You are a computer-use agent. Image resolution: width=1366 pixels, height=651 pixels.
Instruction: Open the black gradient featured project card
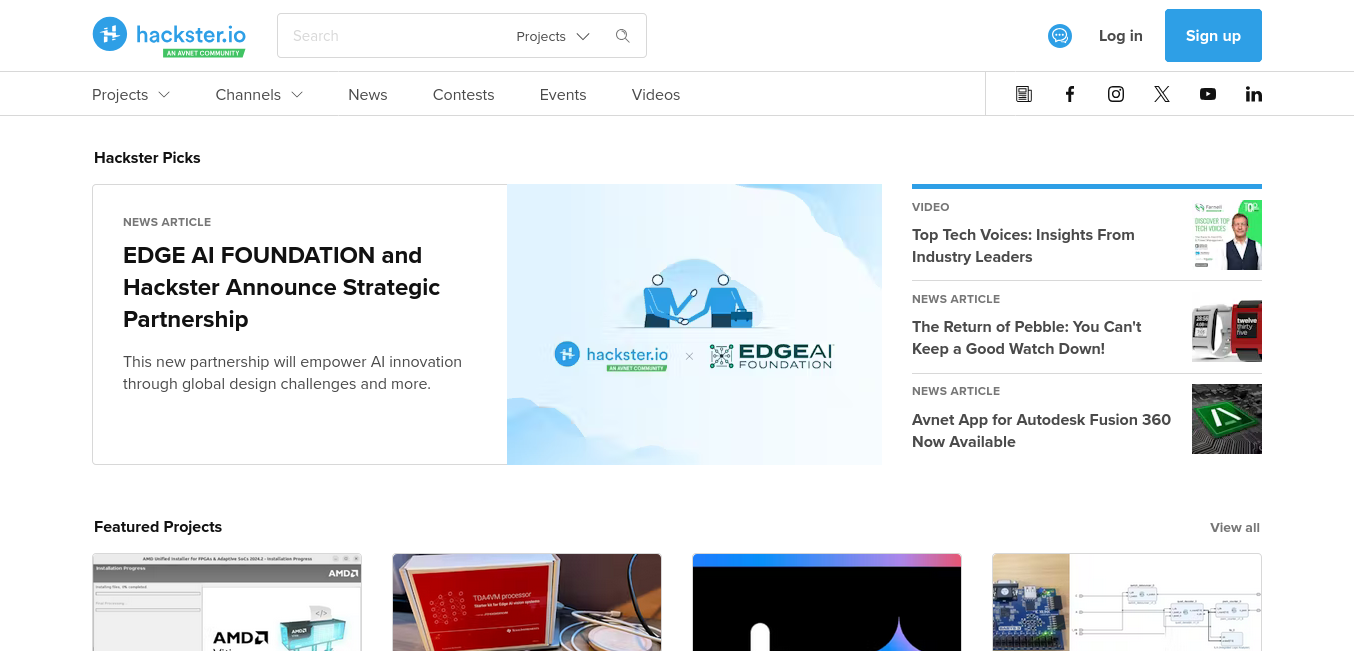click(x=827, y=602)
